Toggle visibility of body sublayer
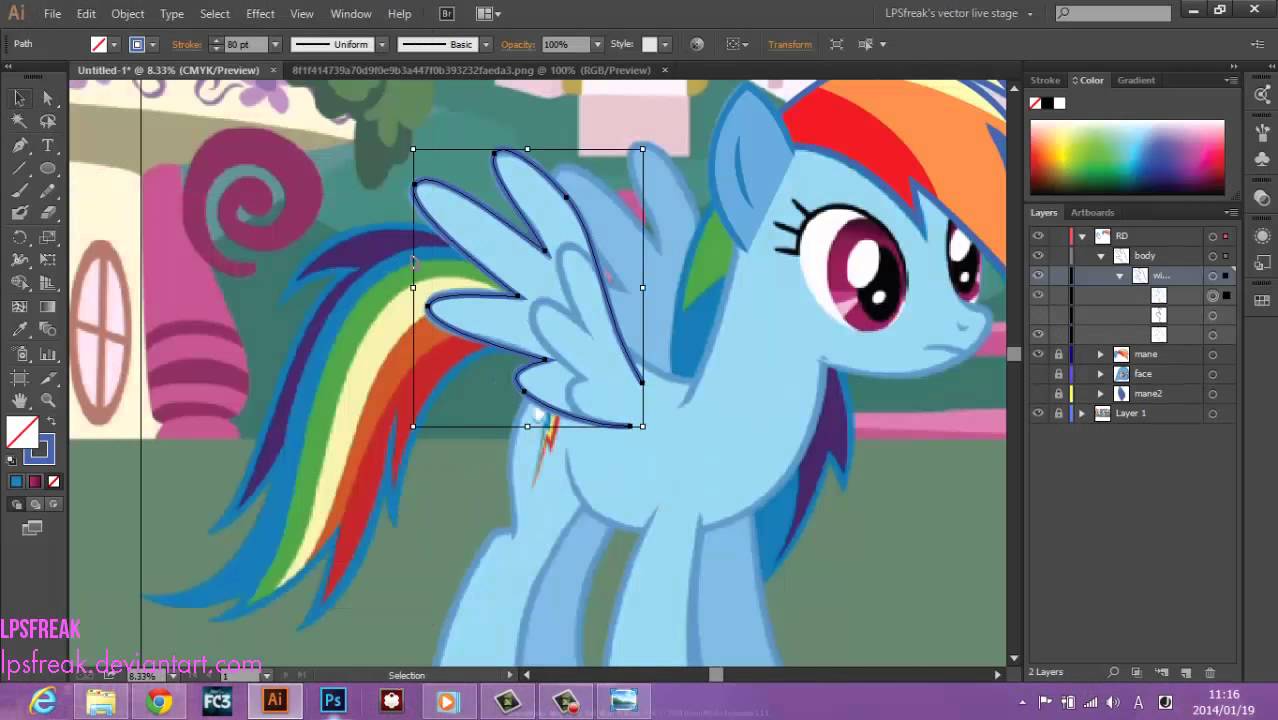1278x720 pixels. tap(1038, 256)
